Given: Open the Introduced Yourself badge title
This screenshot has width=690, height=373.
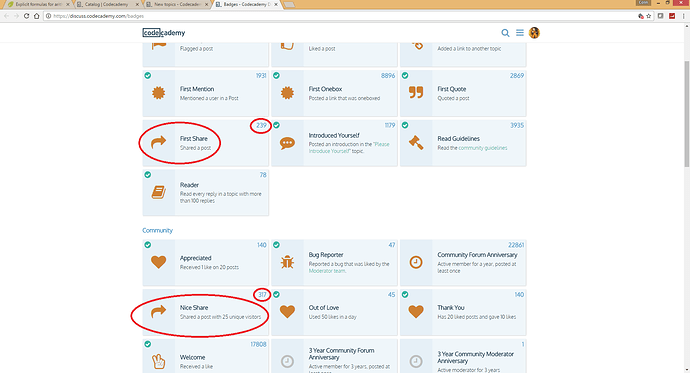Looking at the screenshot, I should [x=334, y=135].
